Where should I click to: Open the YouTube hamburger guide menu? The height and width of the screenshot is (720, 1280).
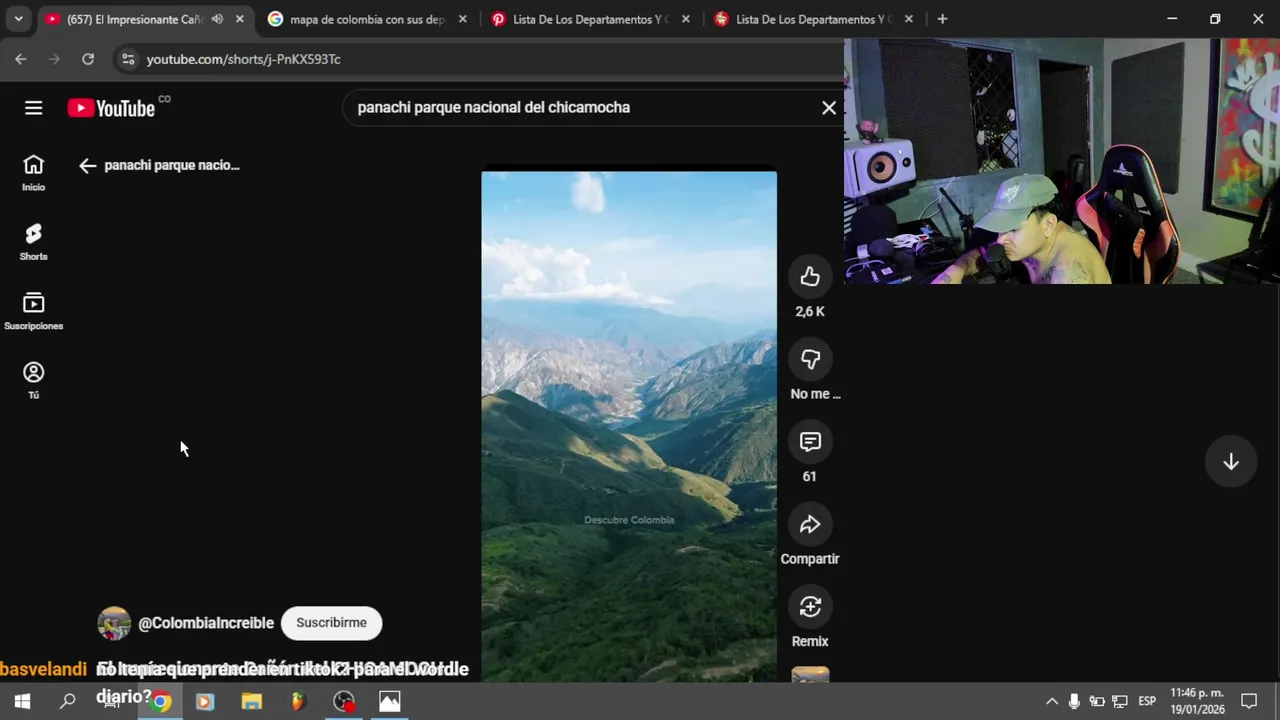pyautogui.click(x=33, y=108)
